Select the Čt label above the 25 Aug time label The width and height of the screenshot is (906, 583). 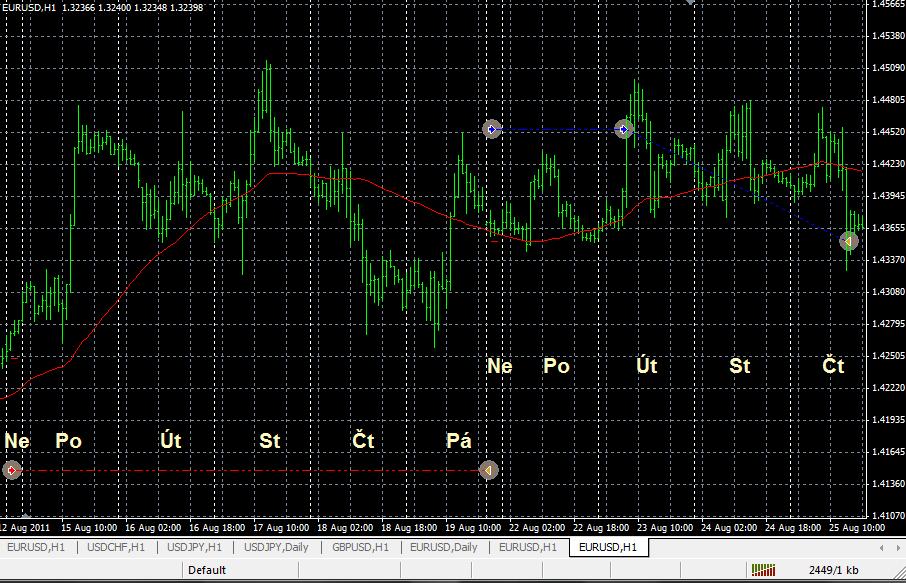pyautogui.click(x=833, y=366)
